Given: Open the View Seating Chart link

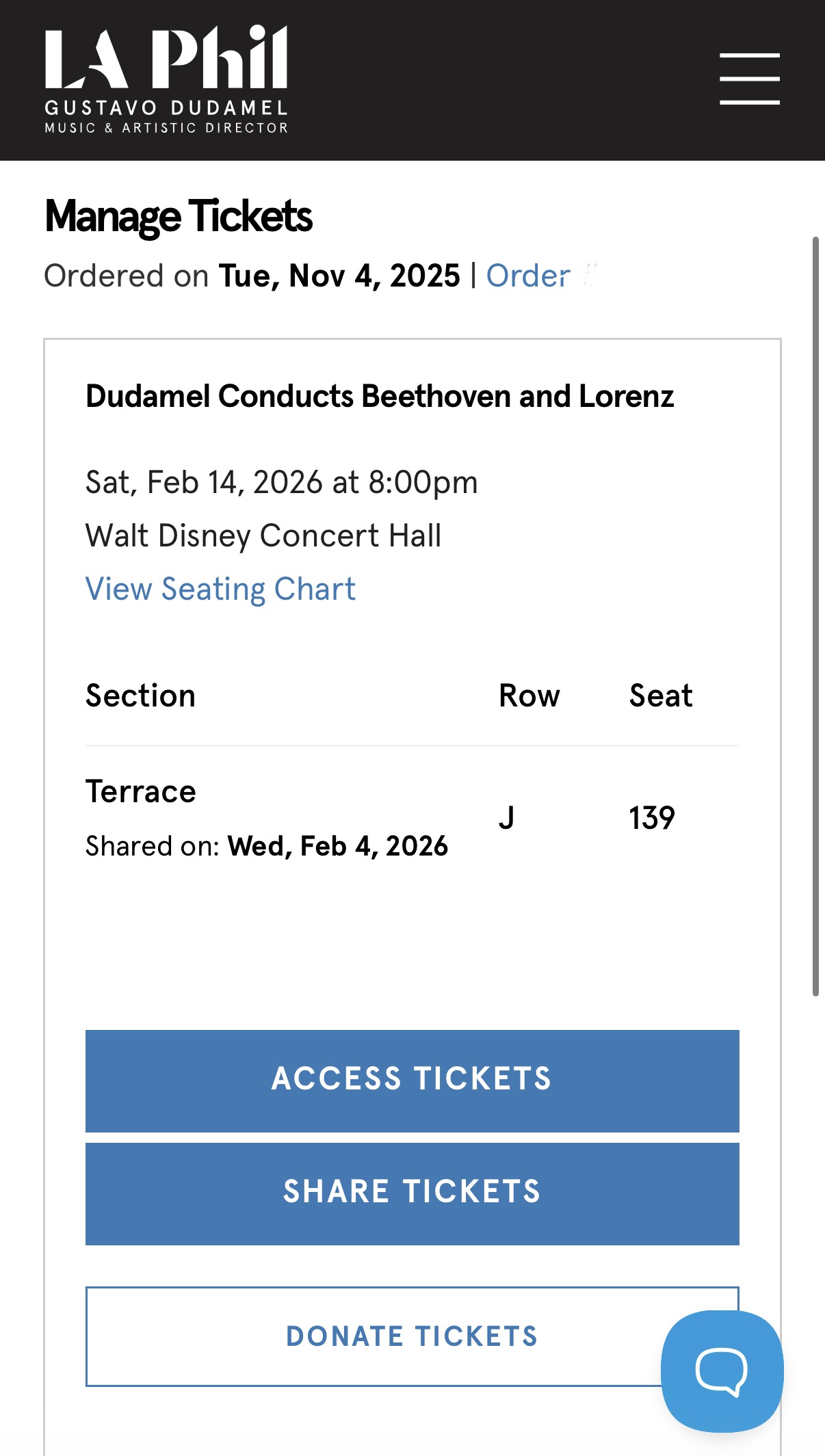Looking at the screenshot, I should pos(220,589).
